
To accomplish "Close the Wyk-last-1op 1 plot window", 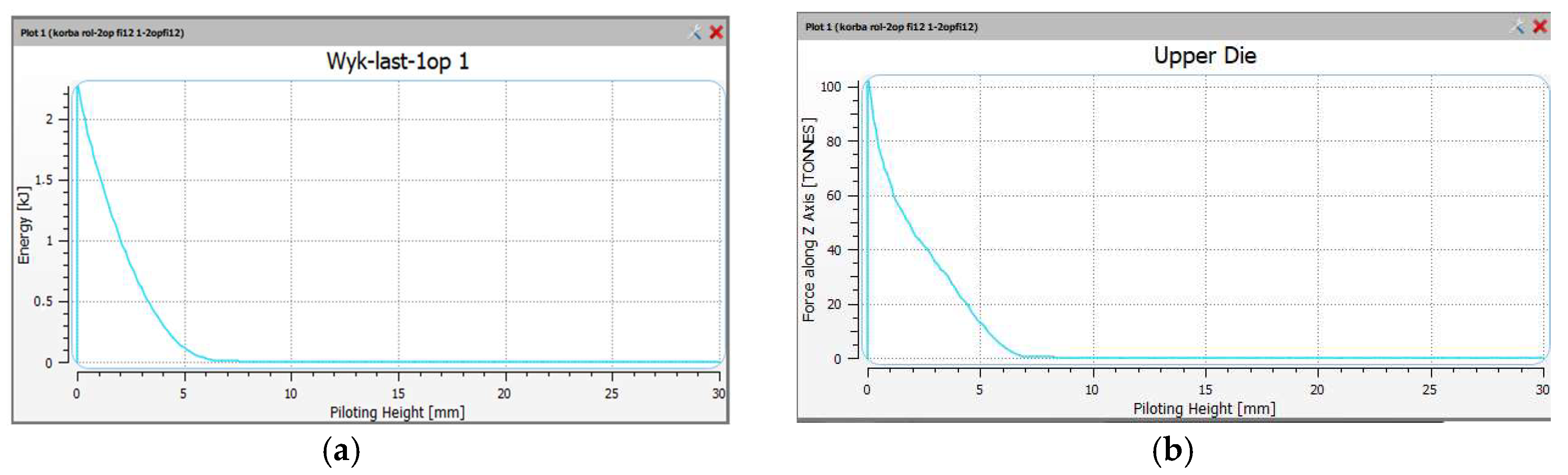I will coord(717,32).
